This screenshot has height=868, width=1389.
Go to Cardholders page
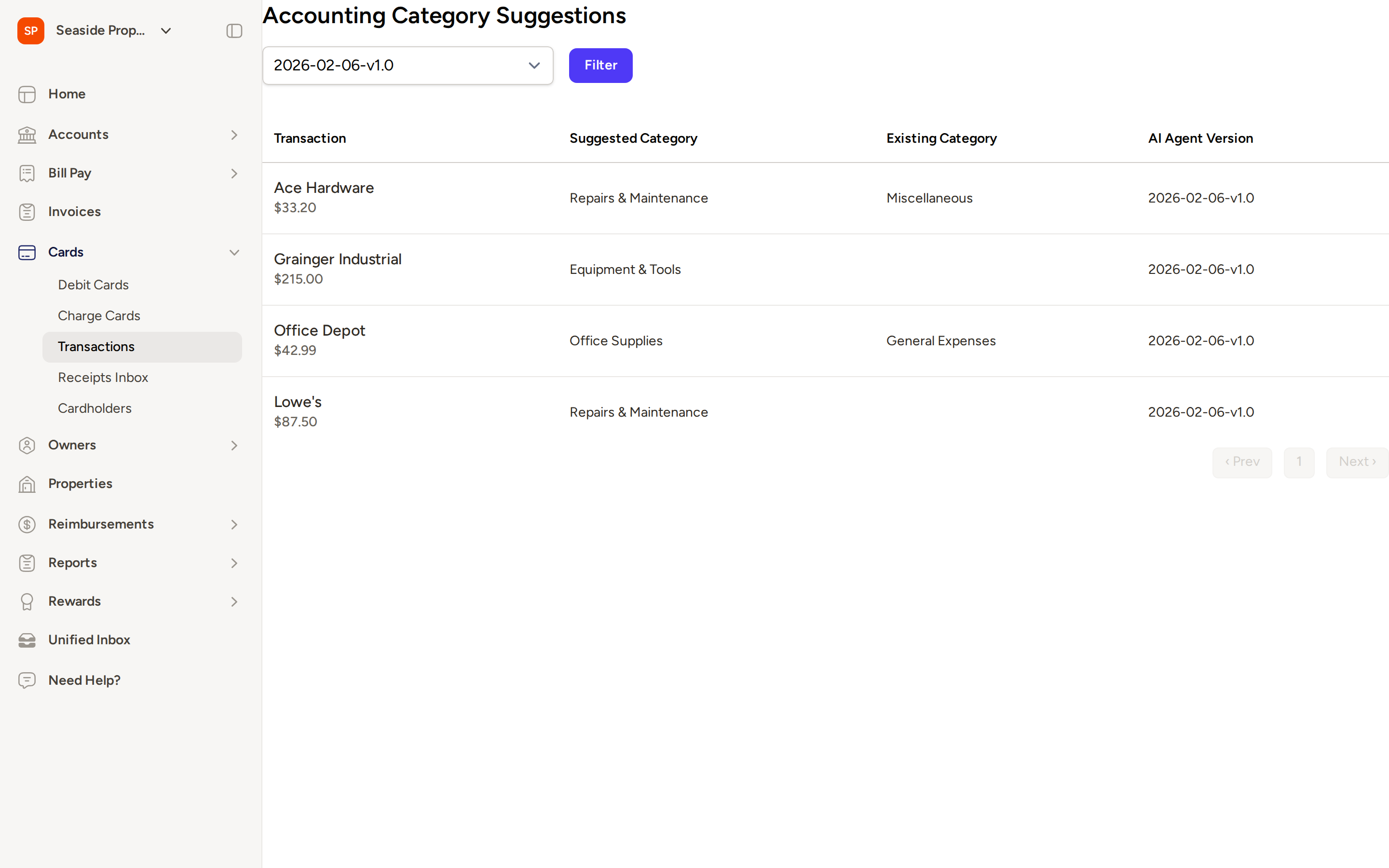tap(95, 409)
